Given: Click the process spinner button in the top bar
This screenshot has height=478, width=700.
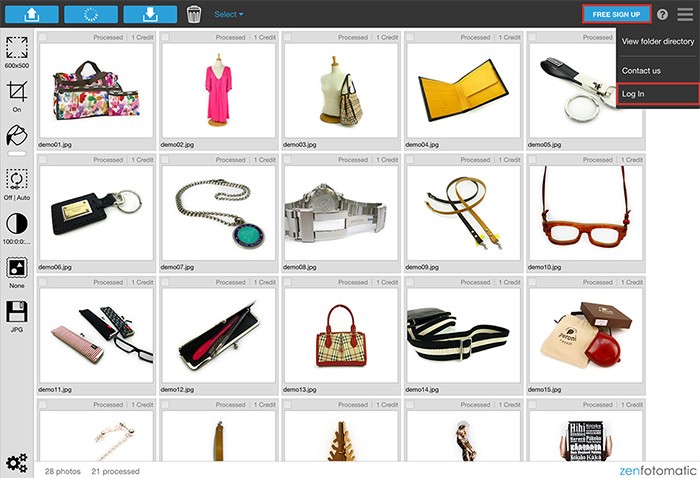Looking at the screenshot, I should click(90, 14).
